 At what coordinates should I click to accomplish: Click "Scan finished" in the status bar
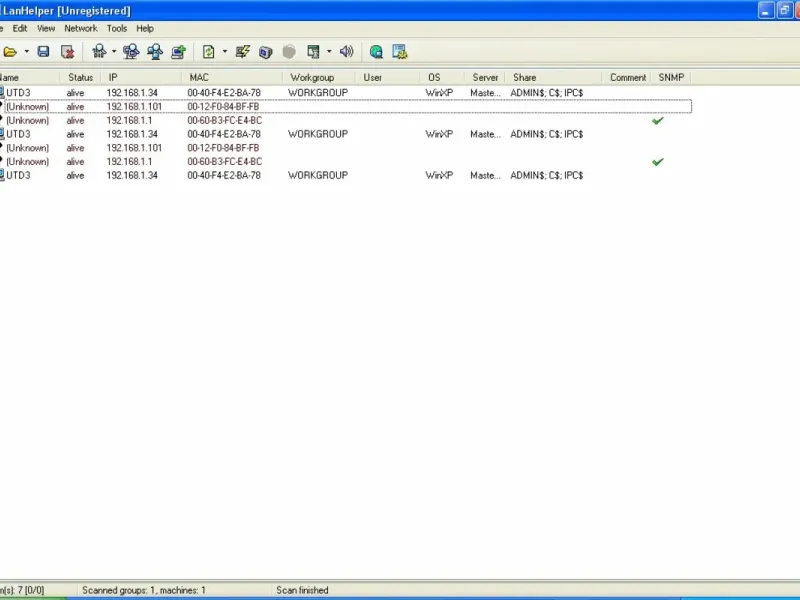pyautogui.click(x=302, y=590)
